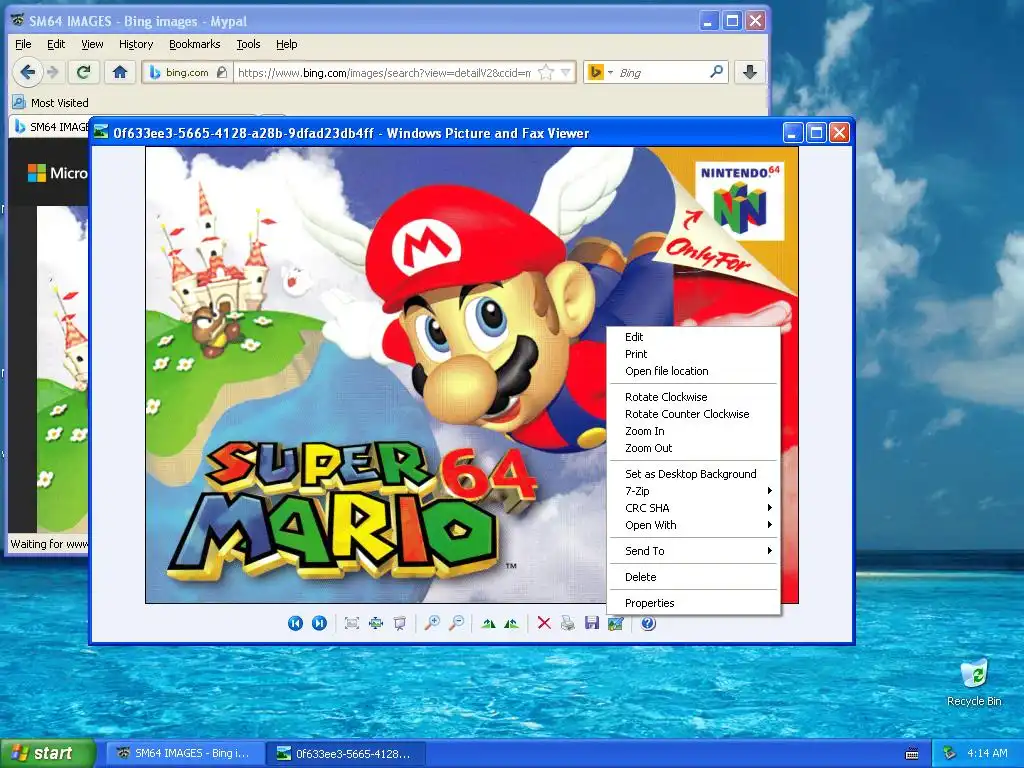Expand the Open With submenu
1024x768 pixels.
(x=694, y=525)
